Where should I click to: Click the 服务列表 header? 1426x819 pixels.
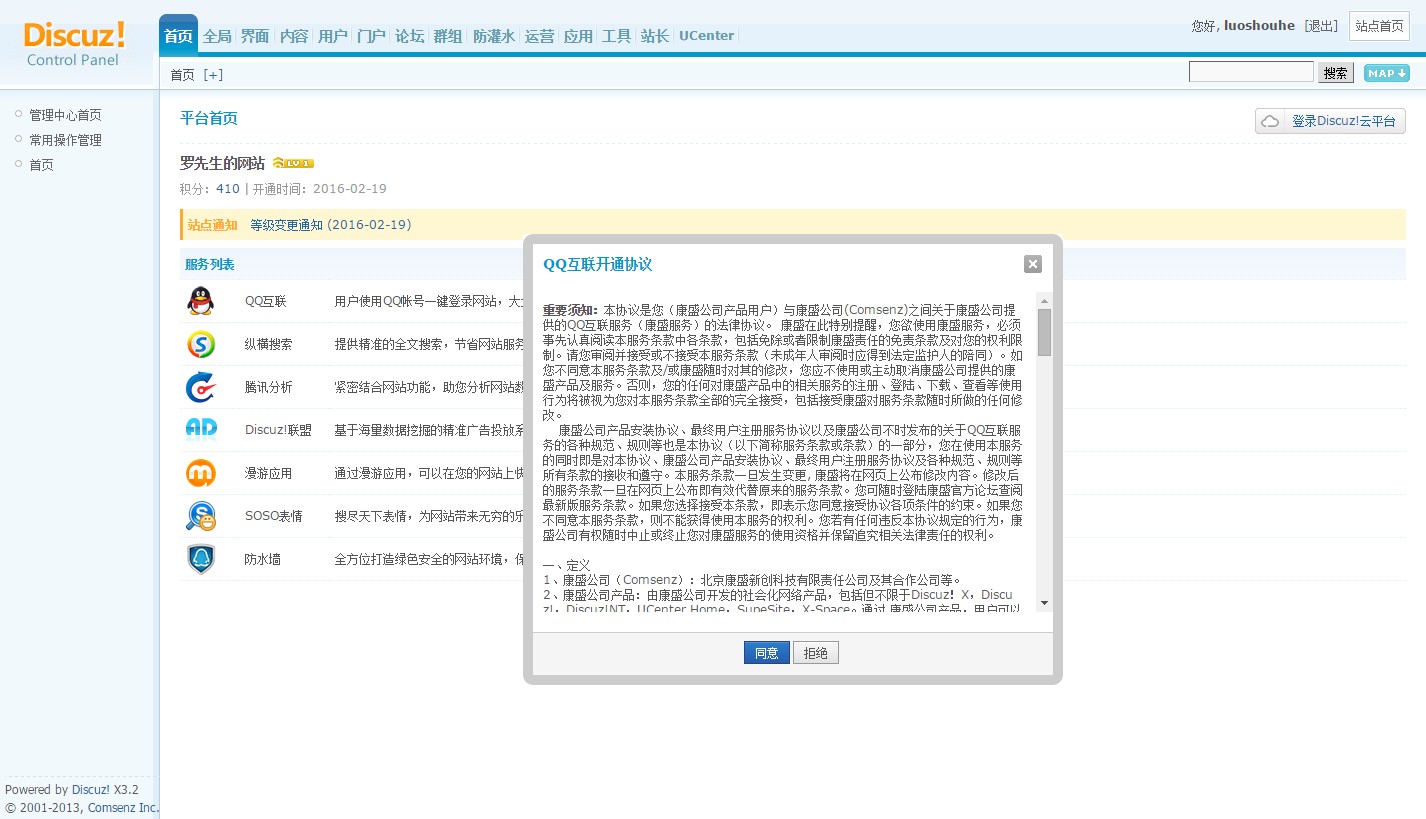point(210,265)
